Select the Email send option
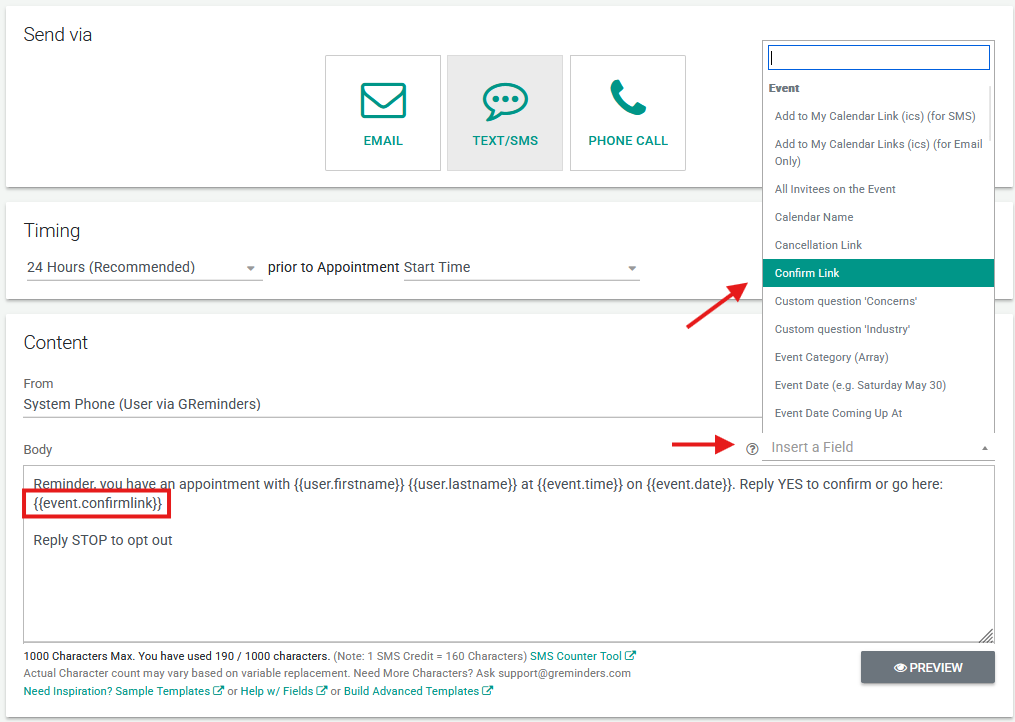 (382, 113)
